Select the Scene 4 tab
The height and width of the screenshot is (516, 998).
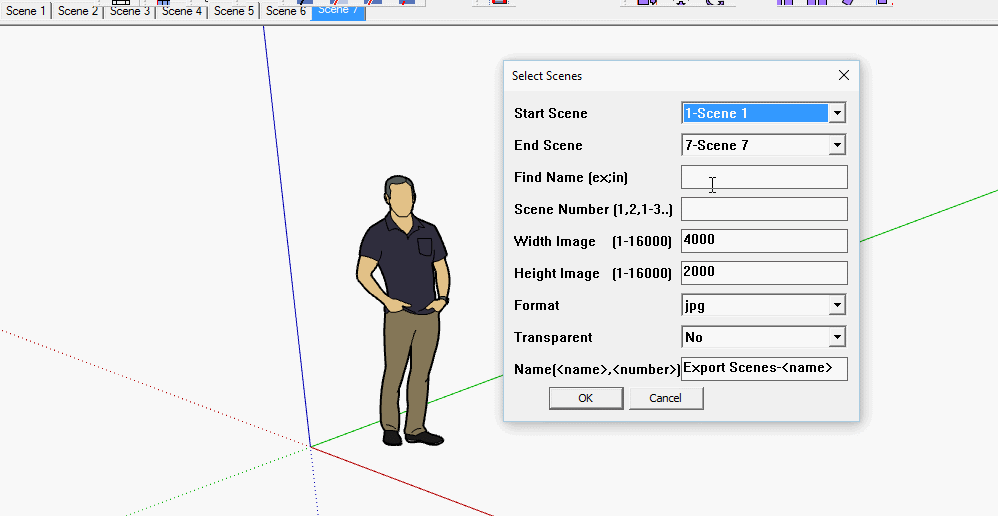point(182,12)
